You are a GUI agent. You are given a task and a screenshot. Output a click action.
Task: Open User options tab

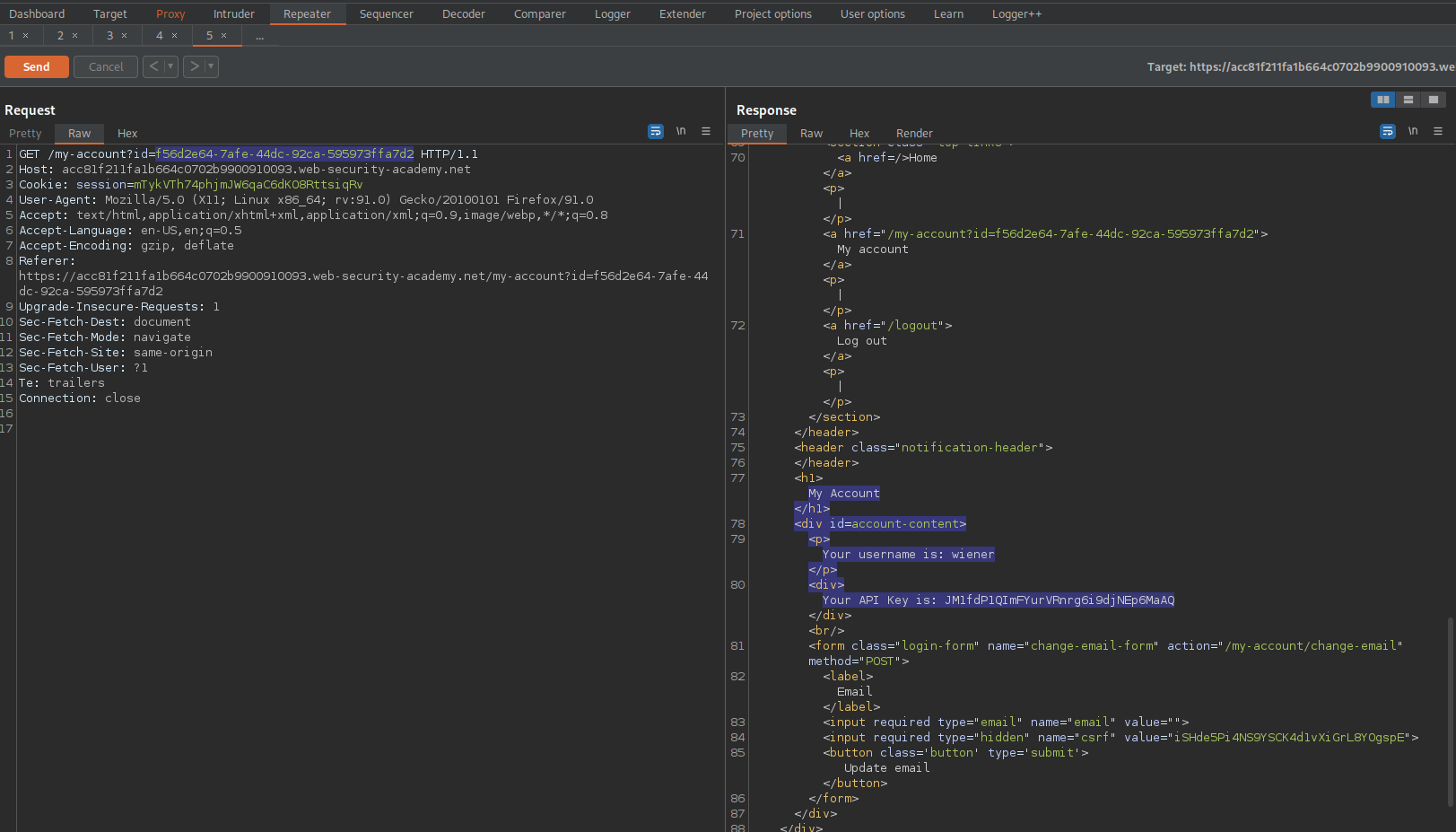coord(873,13)
